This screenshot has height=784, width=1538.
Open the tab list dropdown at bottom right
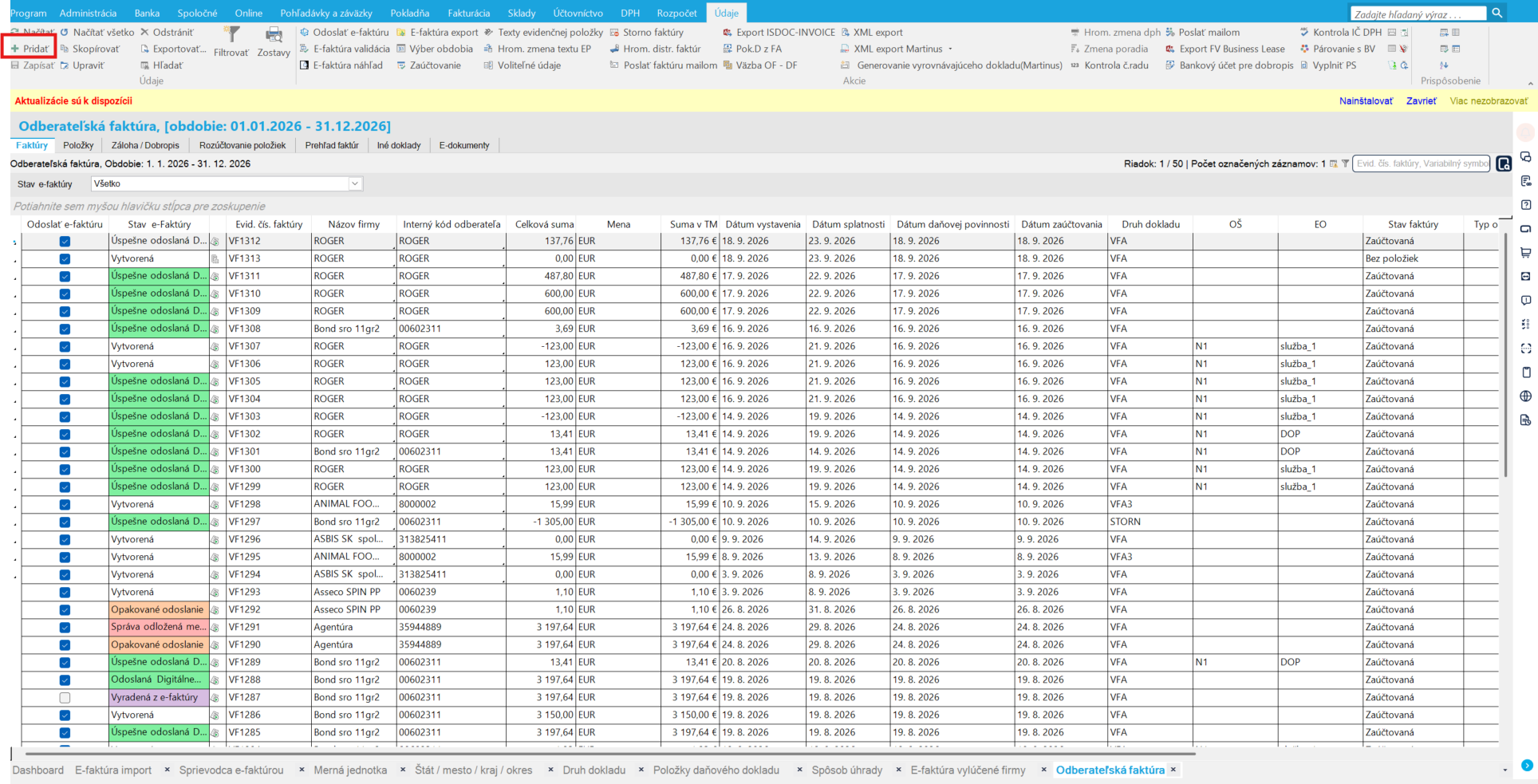[x=1504, y=770]
